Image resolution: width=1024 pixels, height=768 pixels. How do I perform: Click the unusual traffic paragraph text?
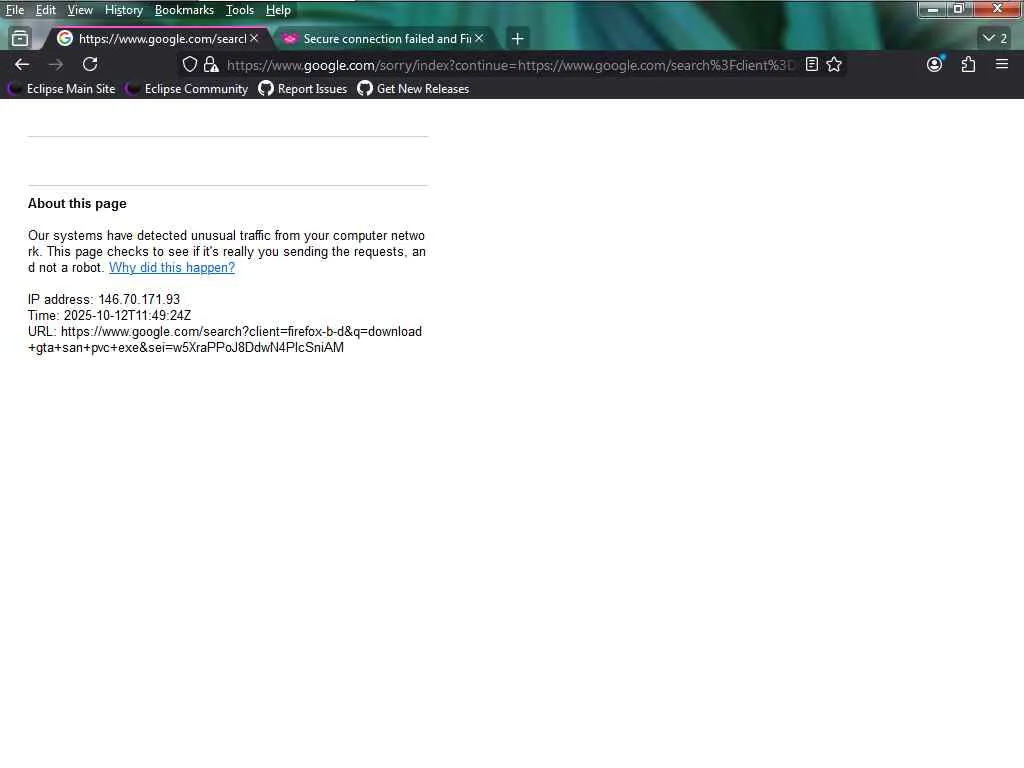coord(227,251)
